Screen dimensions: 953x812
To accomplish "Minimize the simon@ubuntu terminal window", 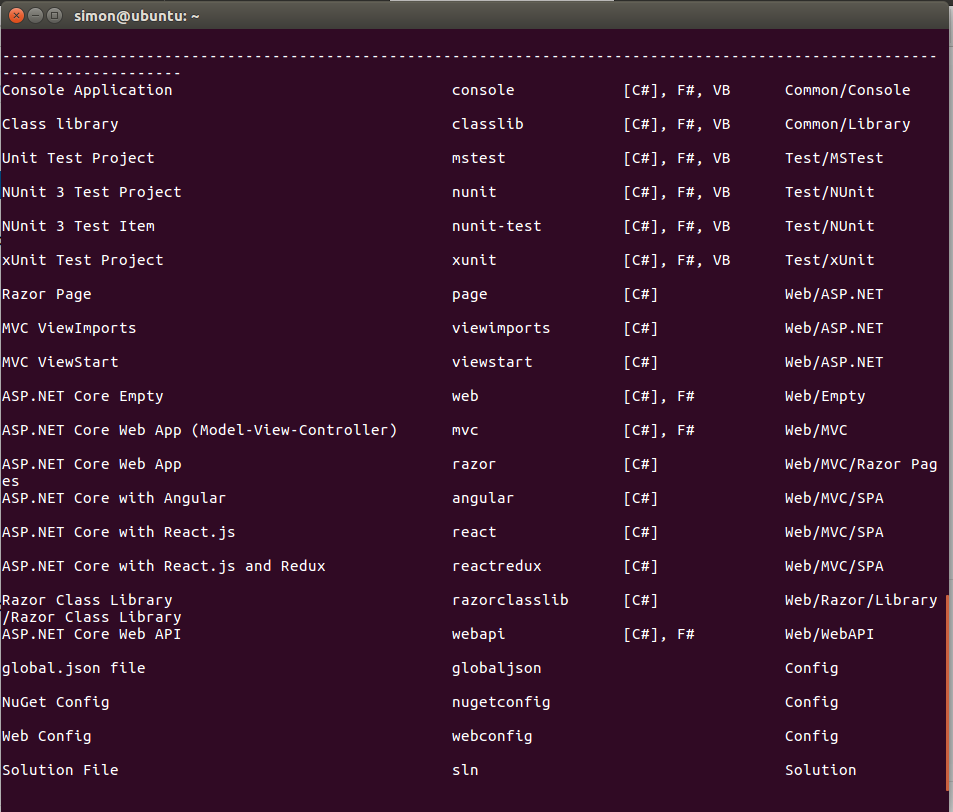I will (36, 15).
